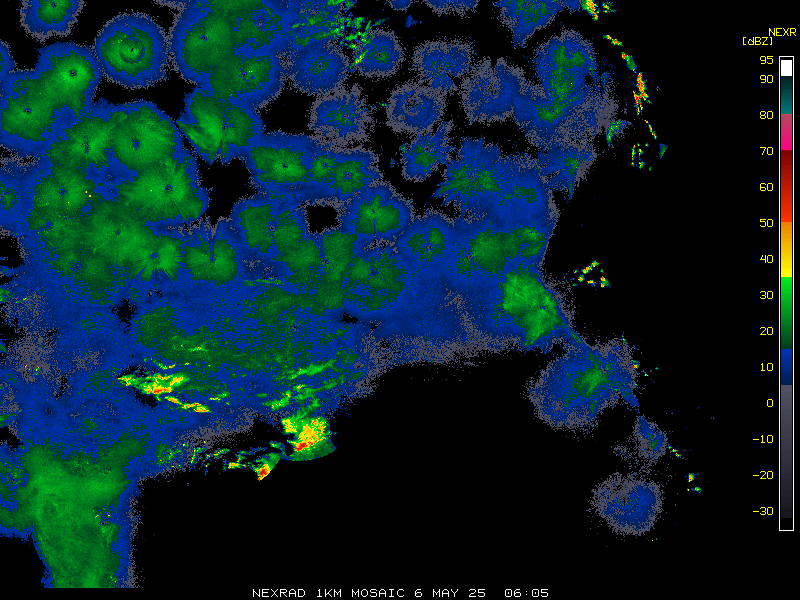Click the 10 dBZ scale value

[766, 367]
